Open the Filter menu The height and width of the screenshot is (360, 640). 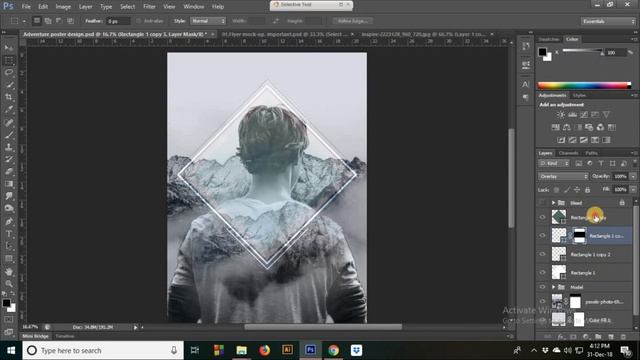149,7
